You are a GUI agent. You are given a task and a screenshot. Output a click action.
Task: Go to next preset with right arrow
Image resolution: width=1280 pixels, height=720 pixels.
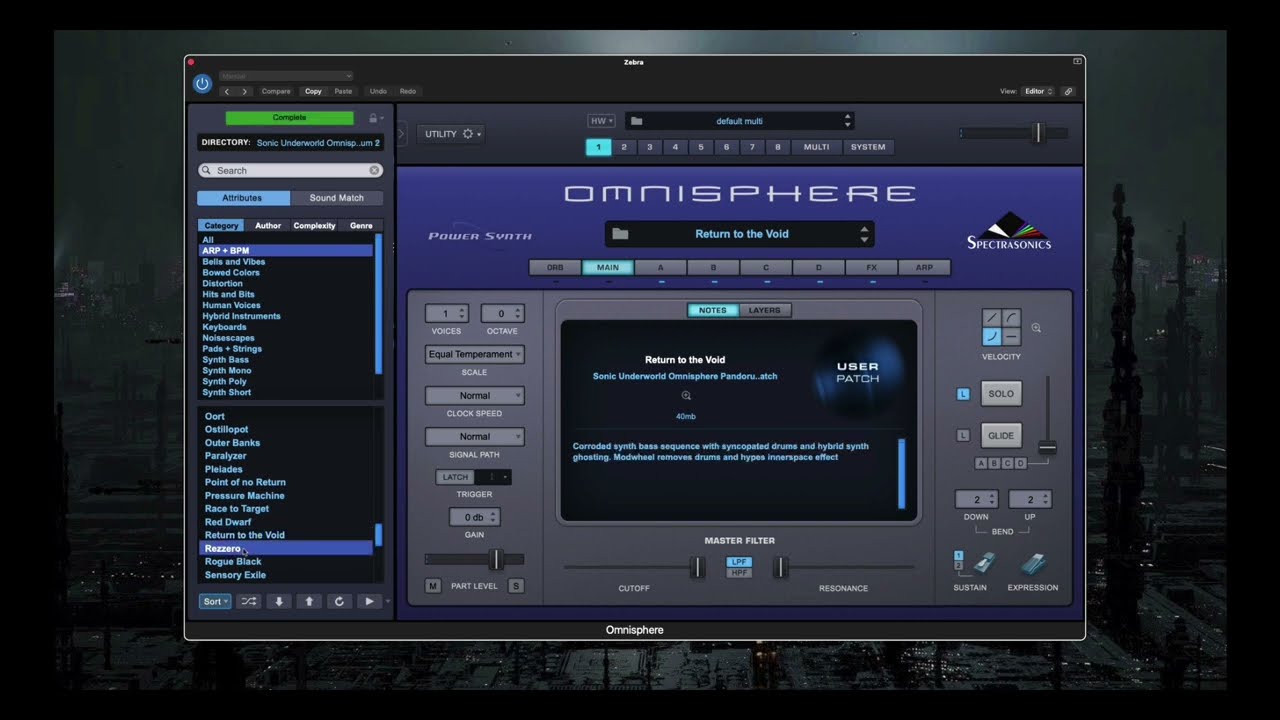[244, 91]
